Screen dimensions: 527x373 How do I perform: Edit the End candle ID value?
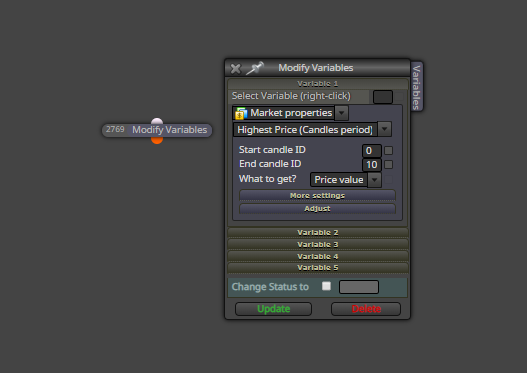(x=372, y=165)
